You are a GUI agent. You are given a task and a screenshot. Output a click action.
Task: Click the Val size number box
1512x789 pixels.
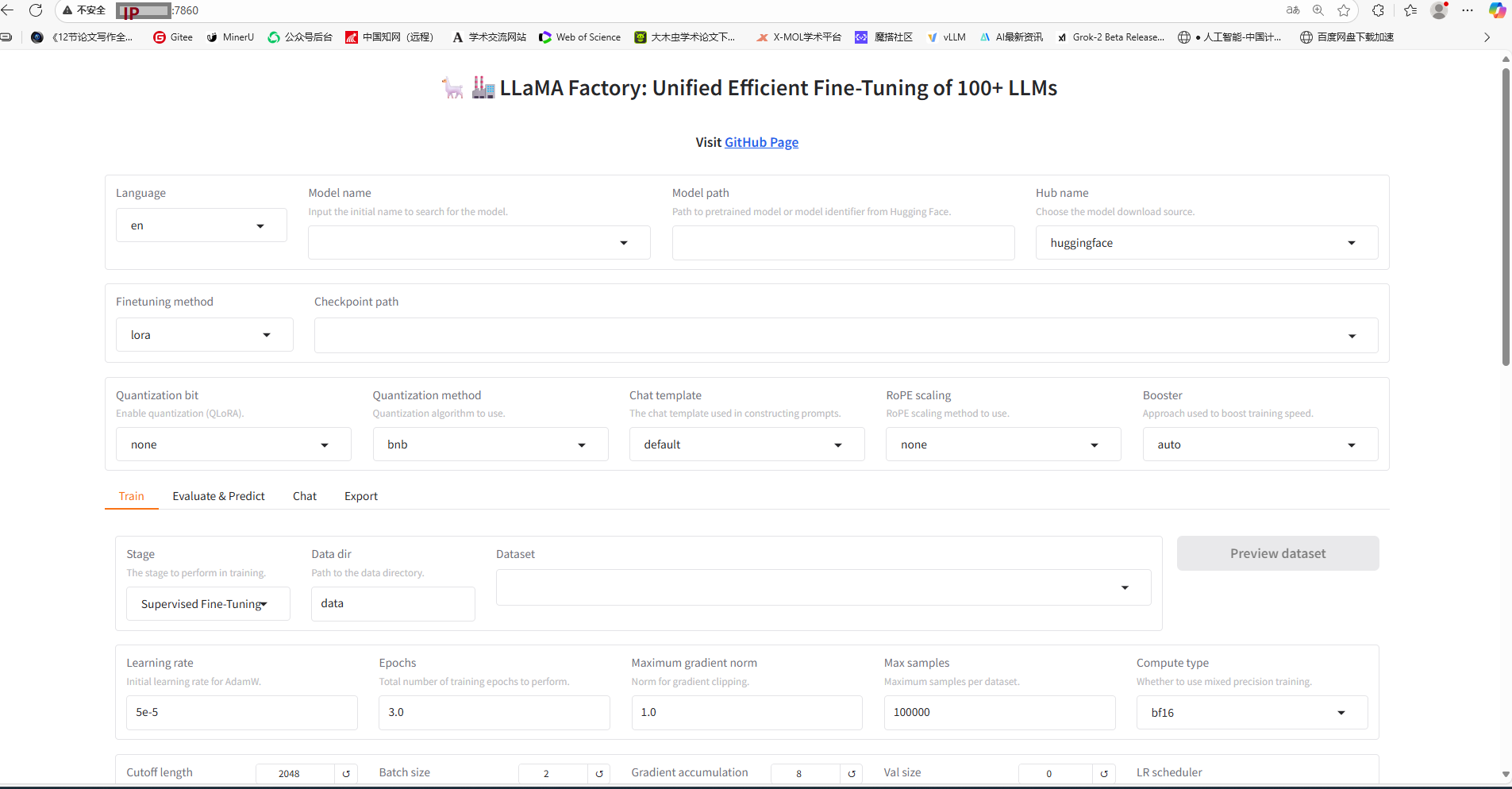coord(1056,774)
